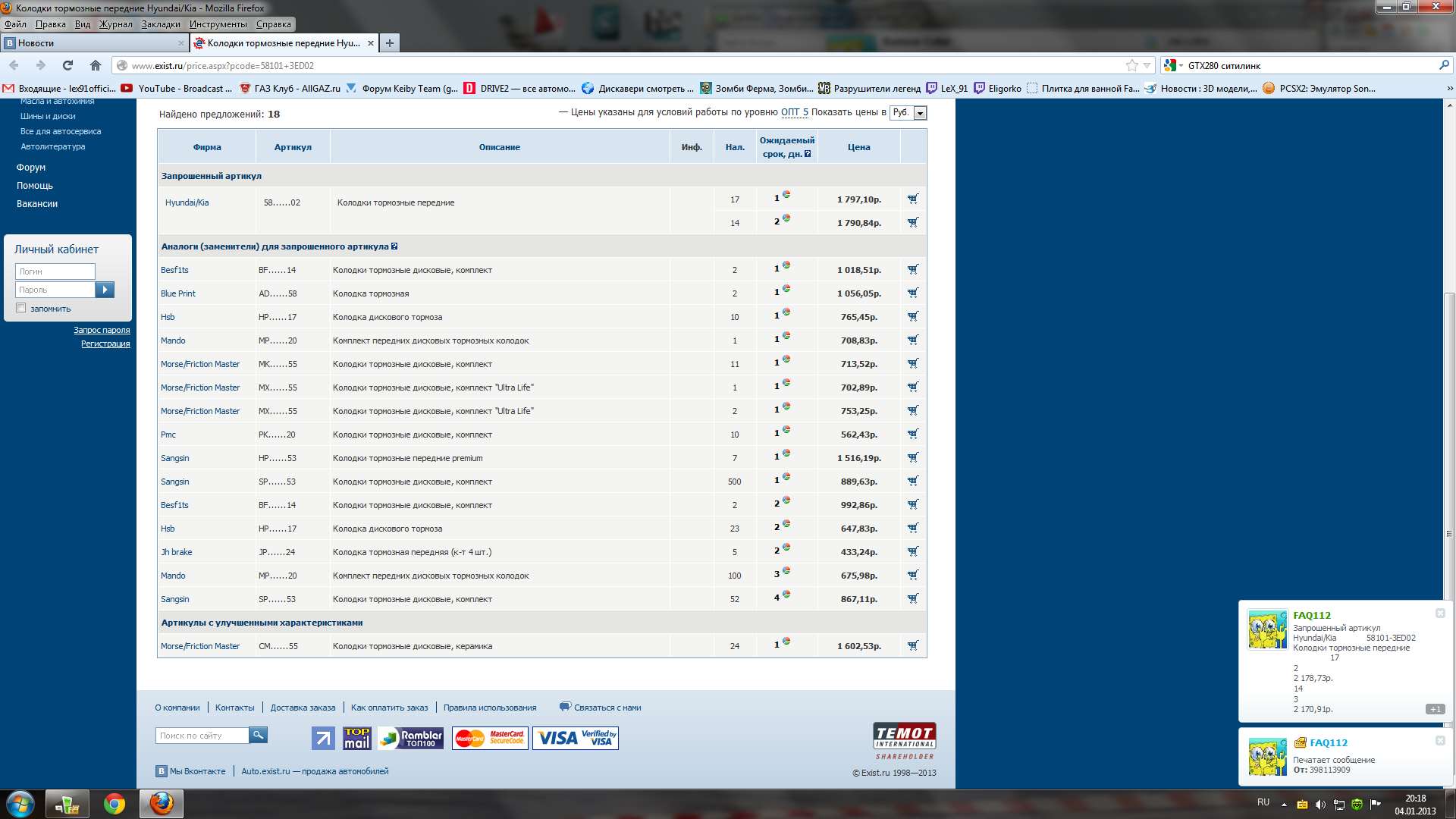
Task: Bookmark this page with star icon
Action: tap(1132, 65)
